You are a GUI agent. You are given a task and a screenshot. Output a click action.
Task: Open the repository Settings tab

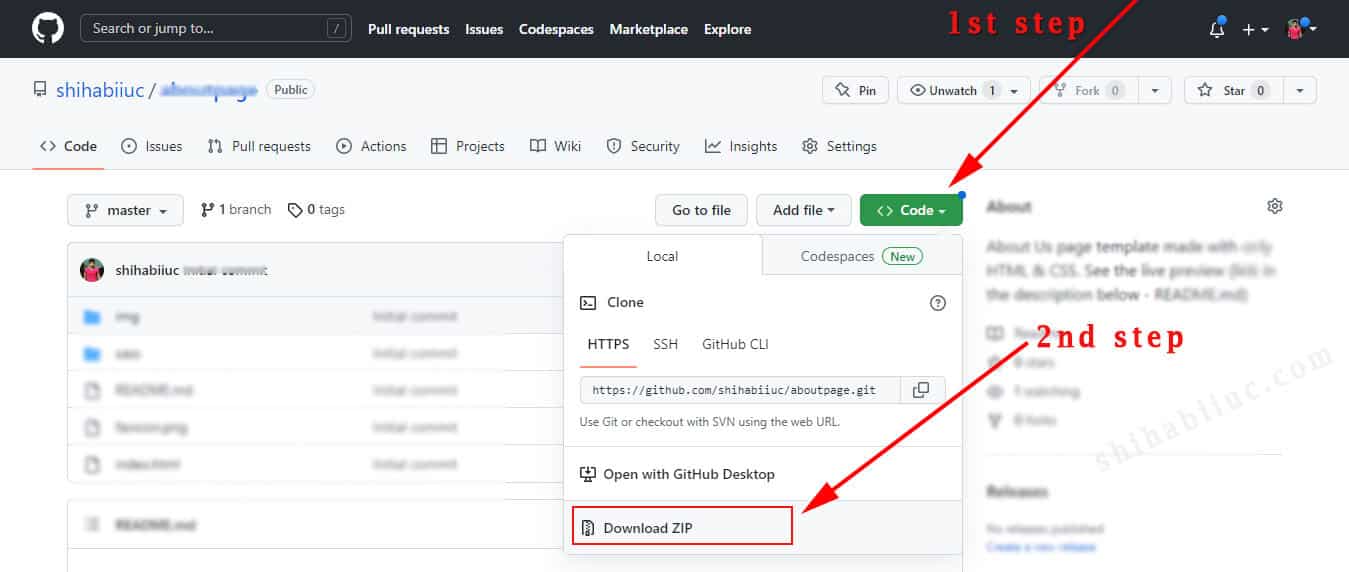pos(839,146)
